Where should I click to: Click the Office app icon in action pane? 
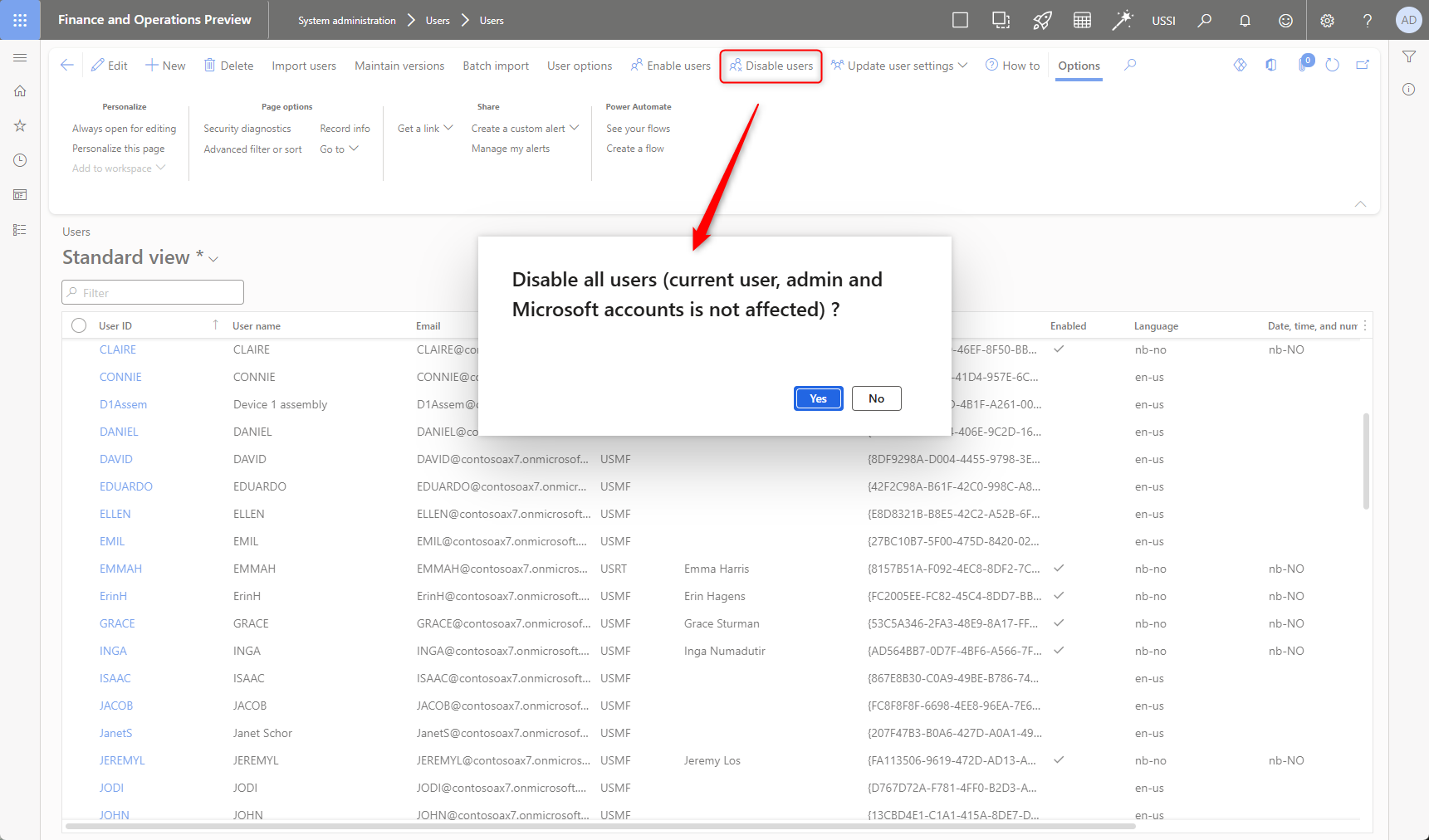[x=1271, y=65]
